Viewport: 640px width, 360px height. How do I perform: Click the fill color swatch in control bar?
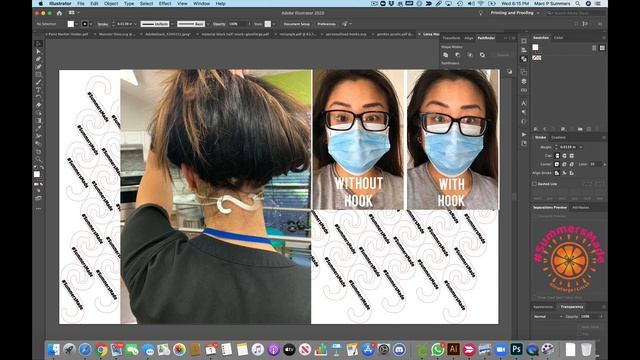71,24
